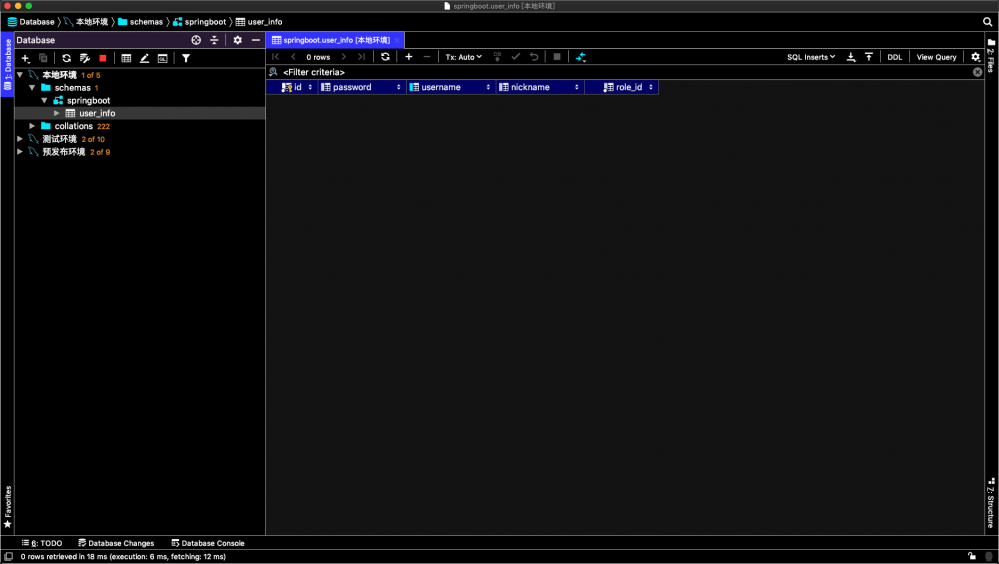Expand the collations folder
999x564 pixels.
click(x=32, y=126)
